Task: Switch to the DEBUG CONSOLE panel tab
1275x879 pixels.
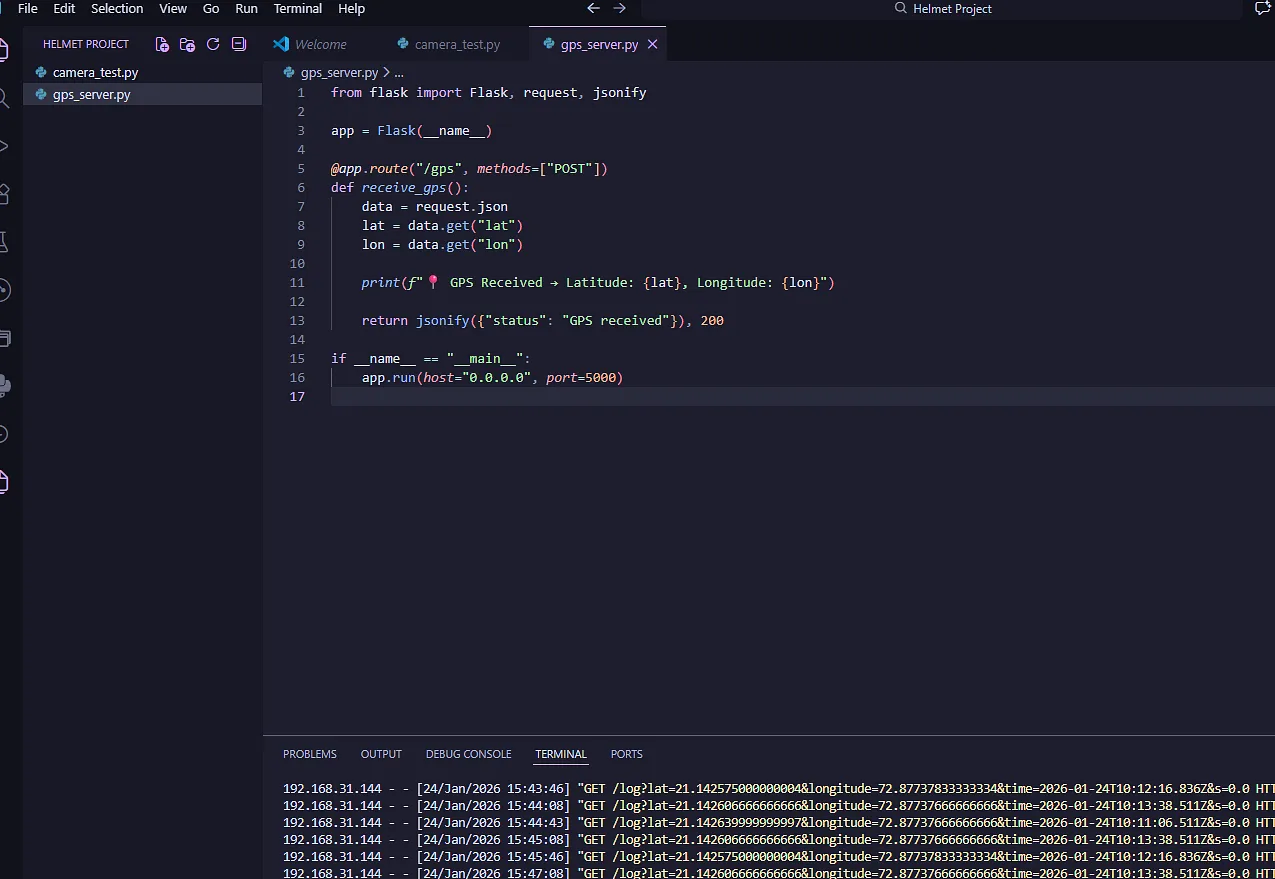Action: click(x=468, y=754)
